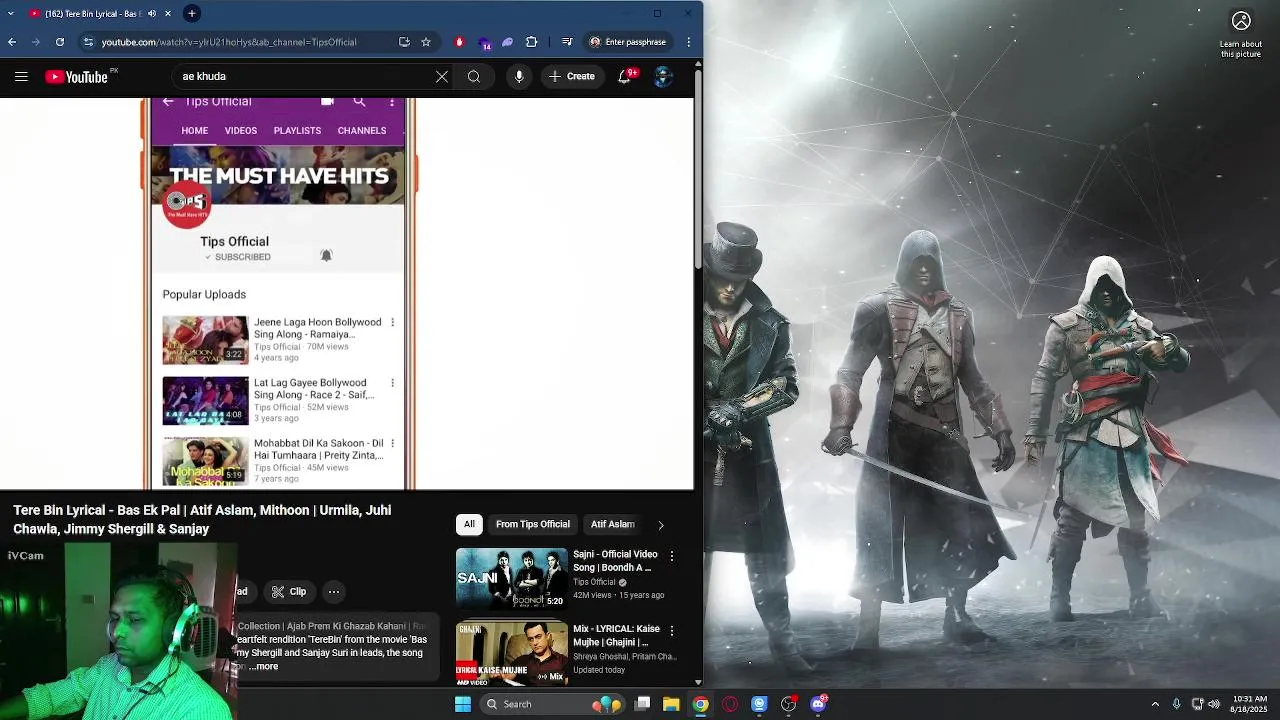The height and width of the screenshot is (720, 1280).
Task: Open a new Chrome tab
Action: click(191, 13)
